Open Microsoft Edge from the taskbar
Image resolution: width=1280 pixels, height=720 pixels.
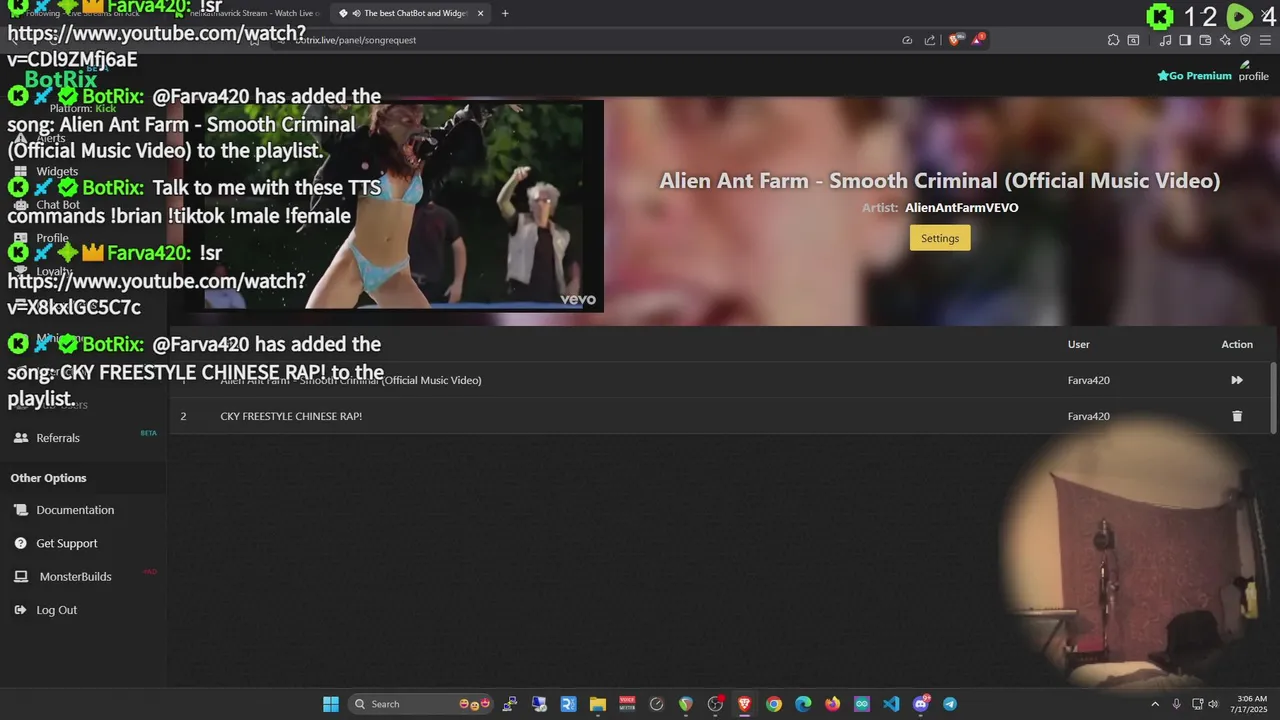803,704
